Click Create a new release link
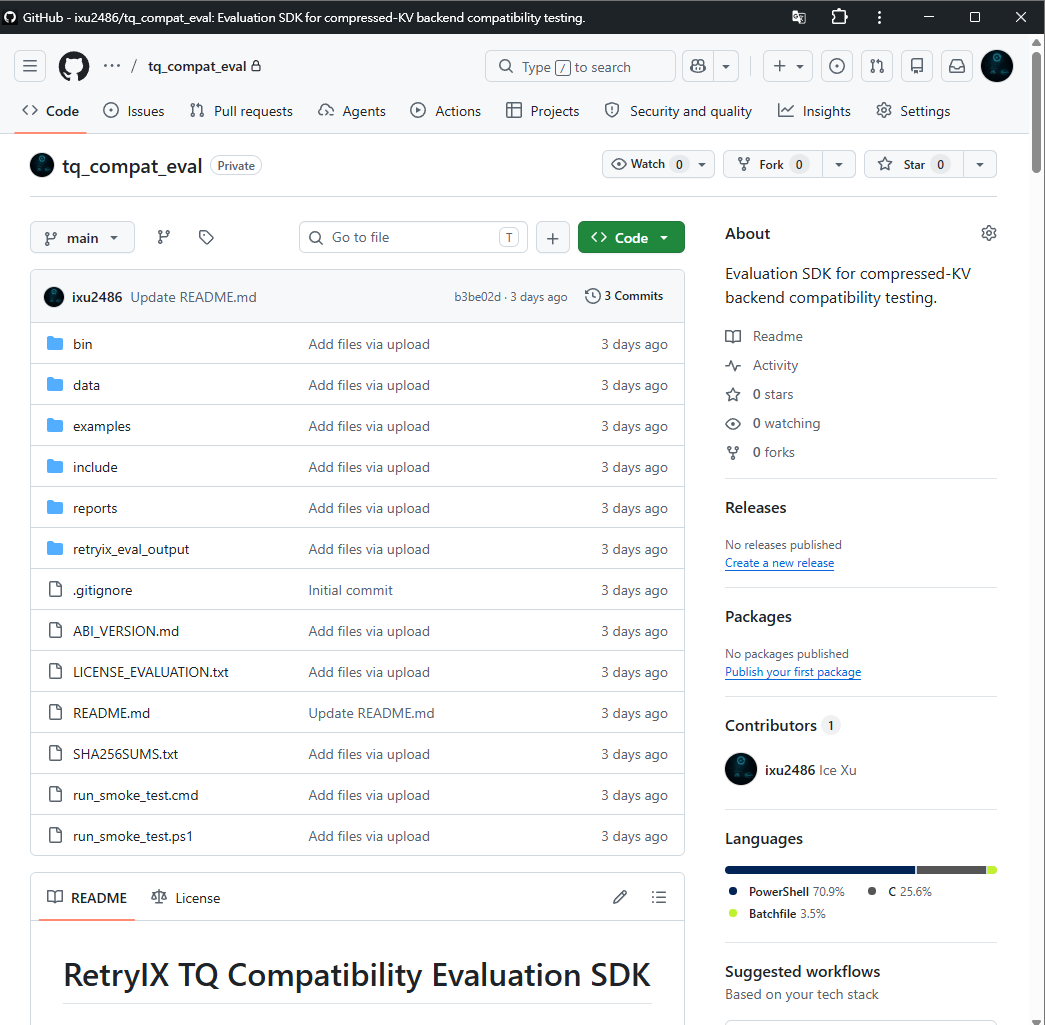This screenshot has width=1045, height=1025. [x=779, y=563]
